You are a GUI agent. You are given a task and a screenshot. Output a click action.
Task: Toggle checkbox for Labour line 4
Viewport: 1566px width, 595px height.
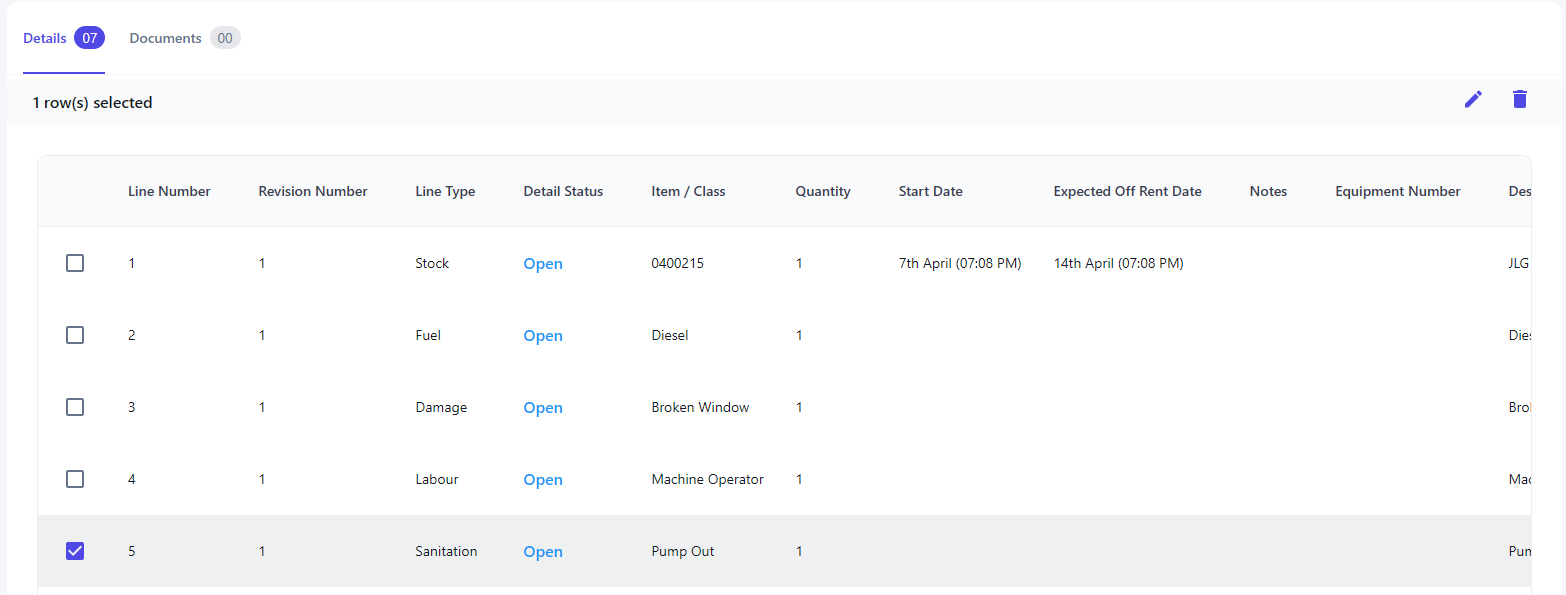point(75,479)
